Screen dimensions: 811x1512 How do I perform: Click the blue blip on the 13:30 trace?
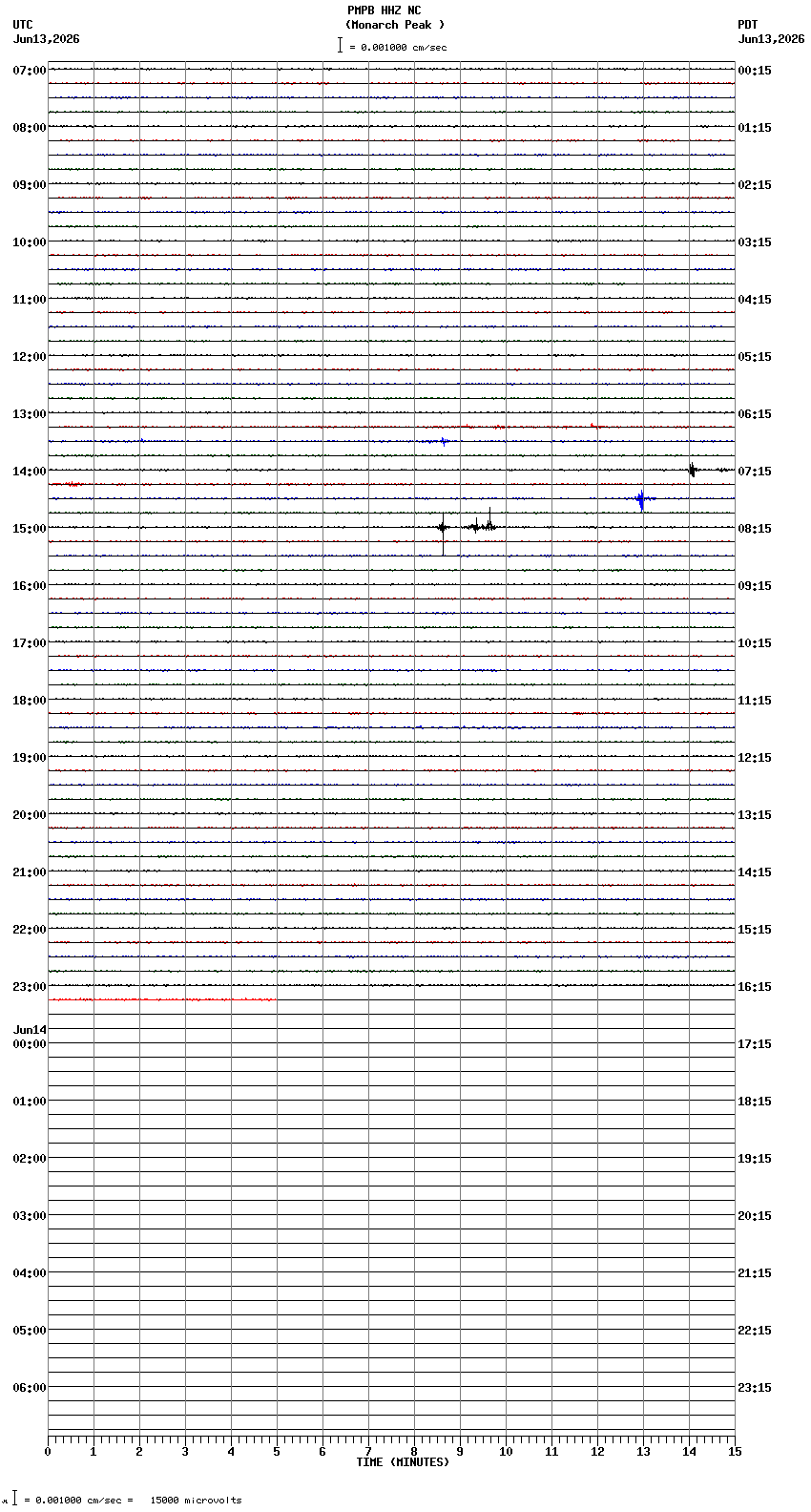[443, 441]
